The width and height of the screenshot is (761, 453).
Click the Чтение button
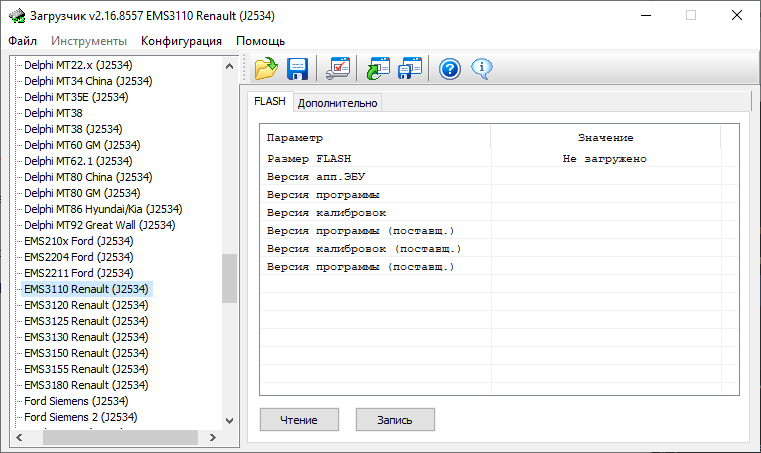[299, 419]
